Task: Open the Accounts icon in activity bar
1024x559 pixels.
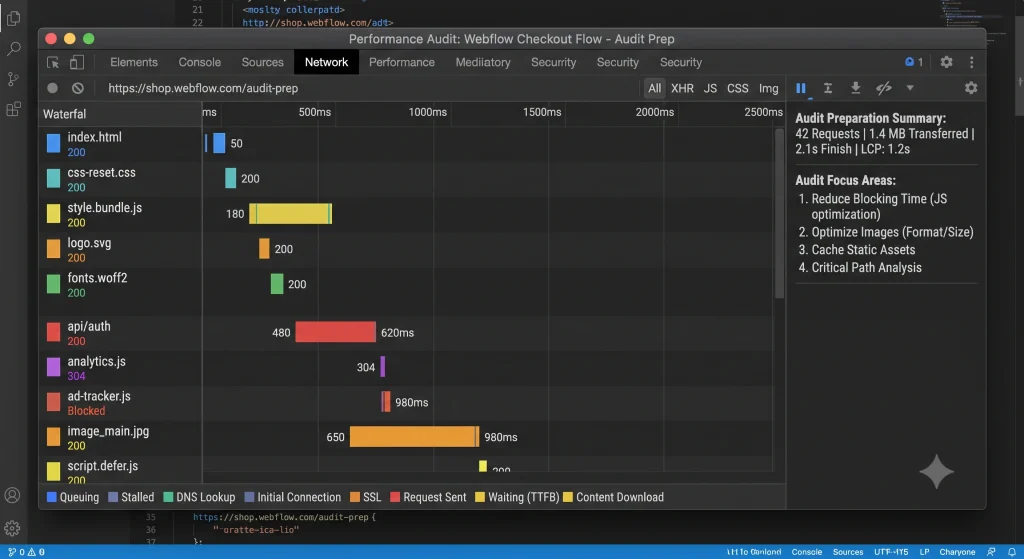Action: coord(12,496)
